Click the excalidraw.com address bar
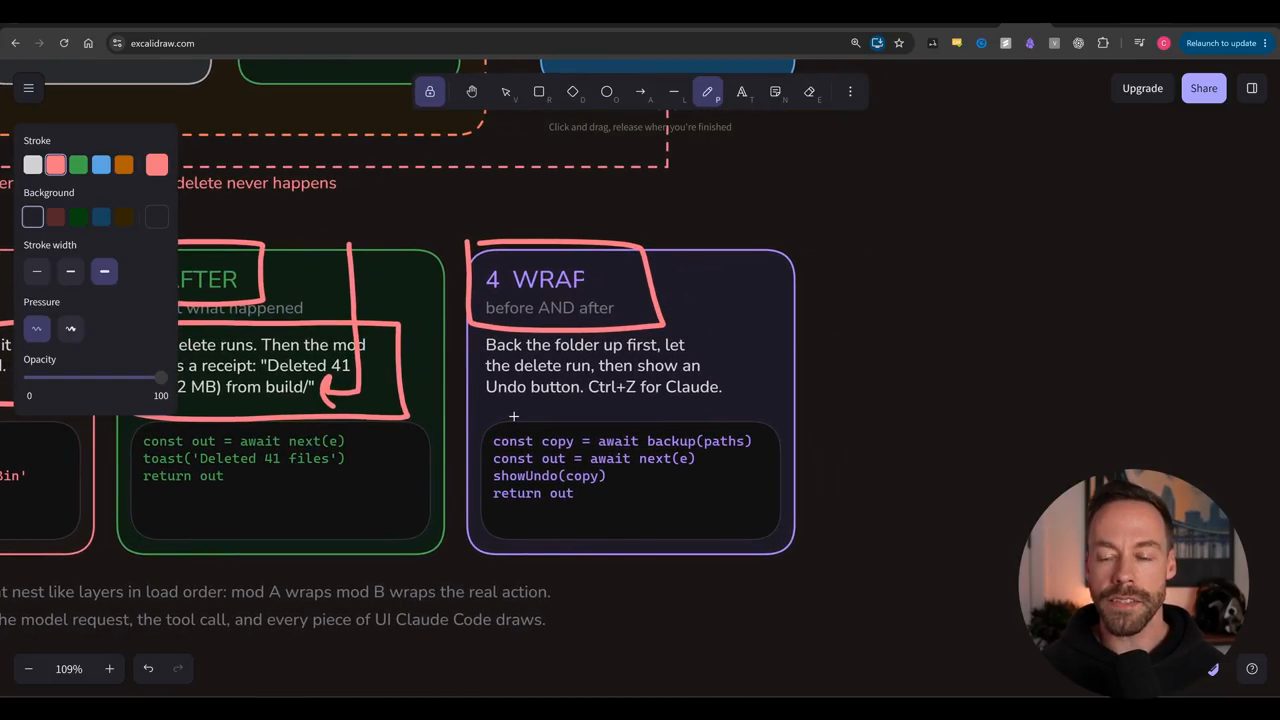Viewport: 1280px width, 720px height. click(x=480, y=43)
